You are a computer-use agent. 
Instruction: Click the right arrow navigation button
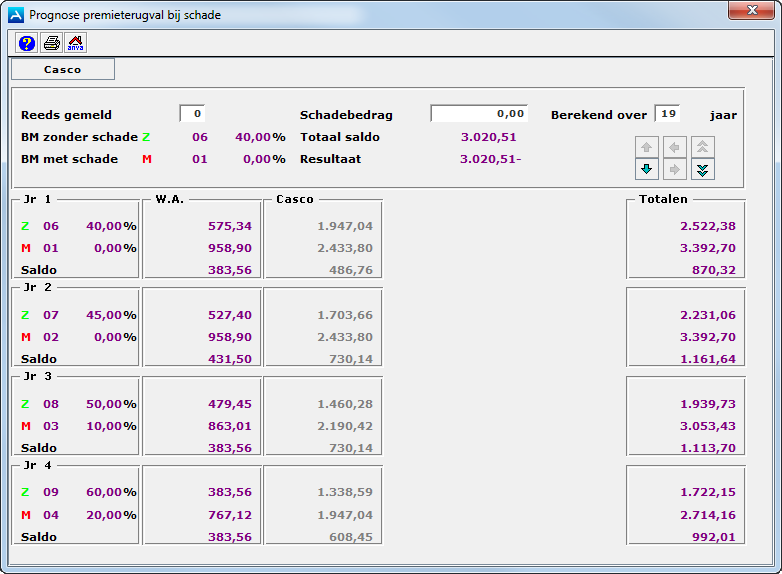[x=676, y=169]
